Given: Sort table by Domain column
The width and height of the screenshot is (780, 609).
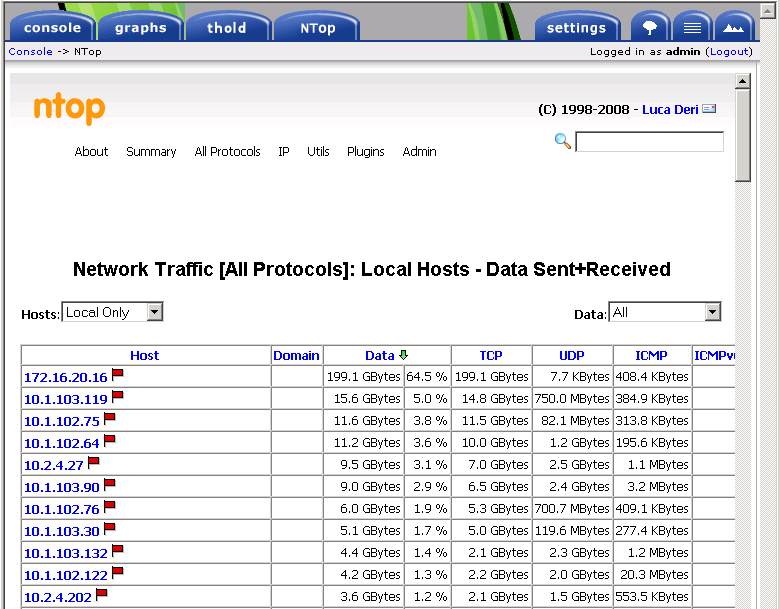Looking at the screenshot, I should 296,355.
